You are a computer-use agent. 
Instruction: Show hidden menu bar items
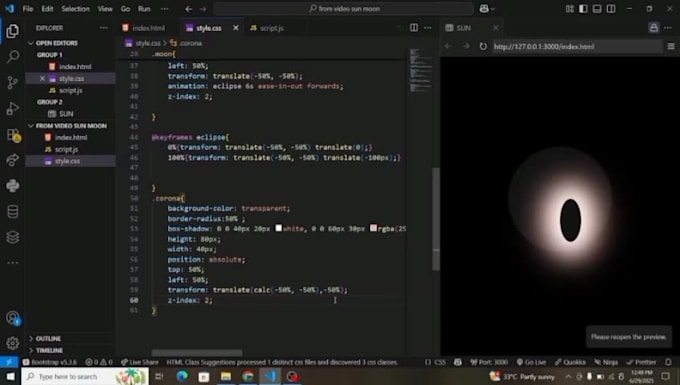(x=164, y=9)
